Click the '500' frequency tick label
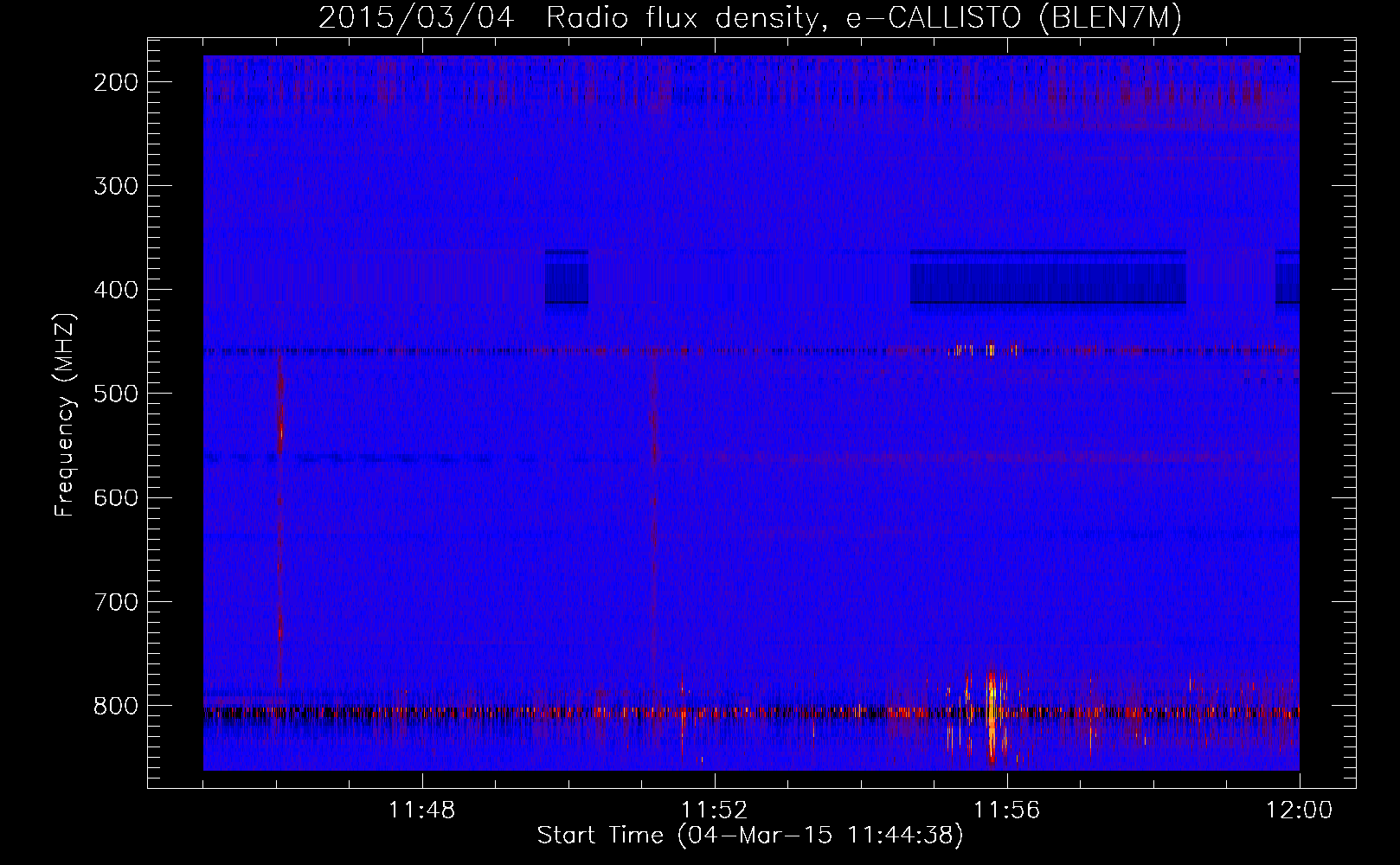This screenshot has height=865, width=1400. 115,394
